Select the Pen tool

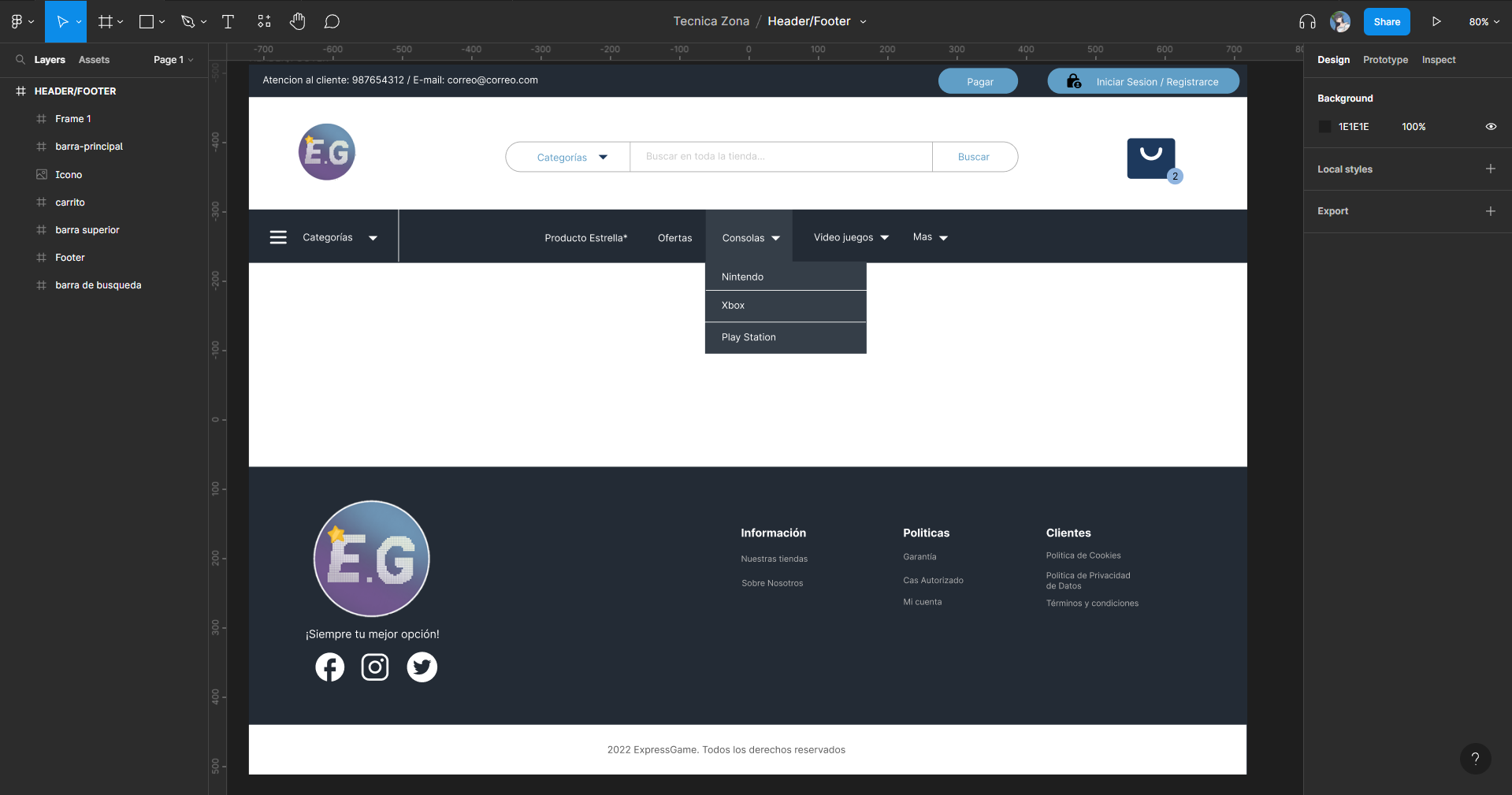click(188, 21)
